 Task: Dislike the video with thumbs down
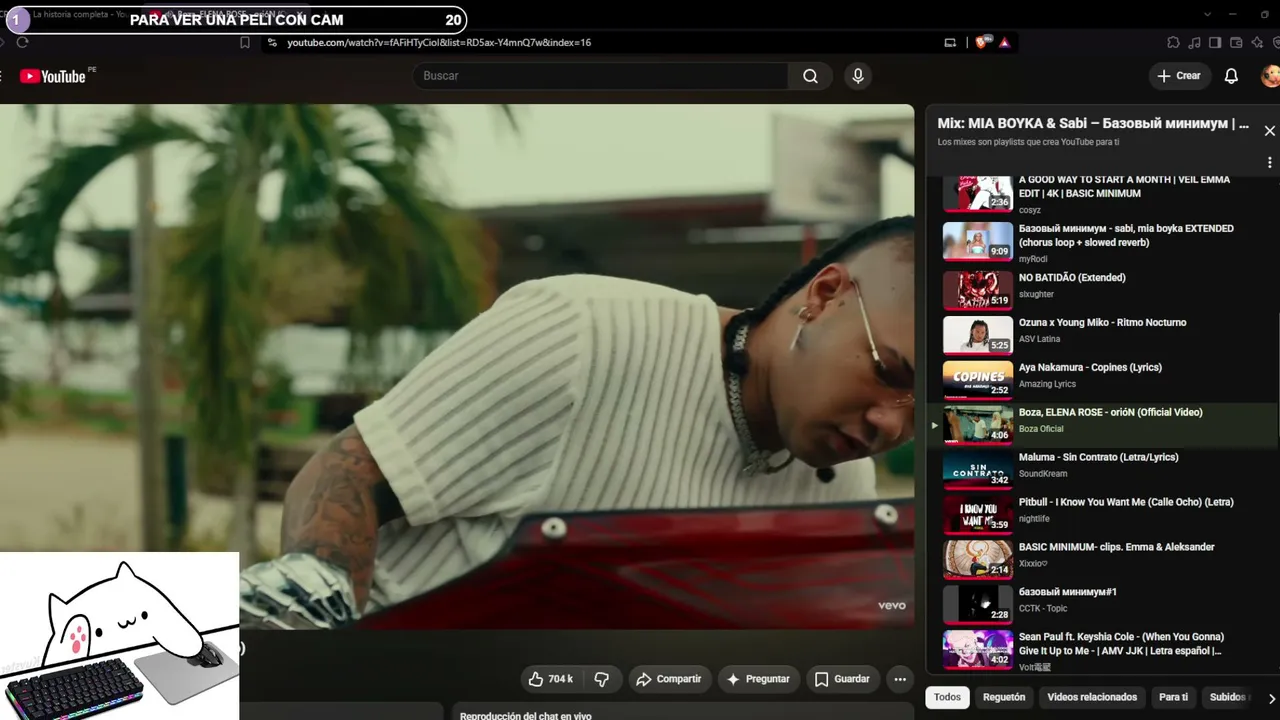pyautogui.click(x=601, y=679)
